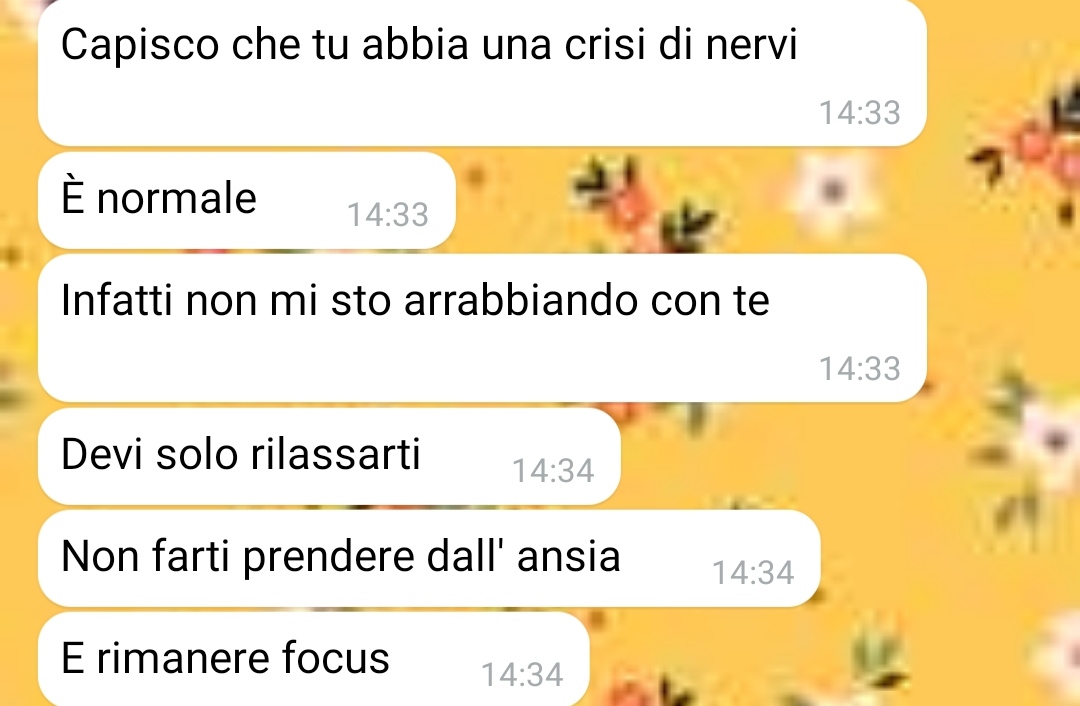The height and width of the screenshot is (706, 1080).
Task: Click the 14:33 timestamp beside "È normale"
Action: 388,215
